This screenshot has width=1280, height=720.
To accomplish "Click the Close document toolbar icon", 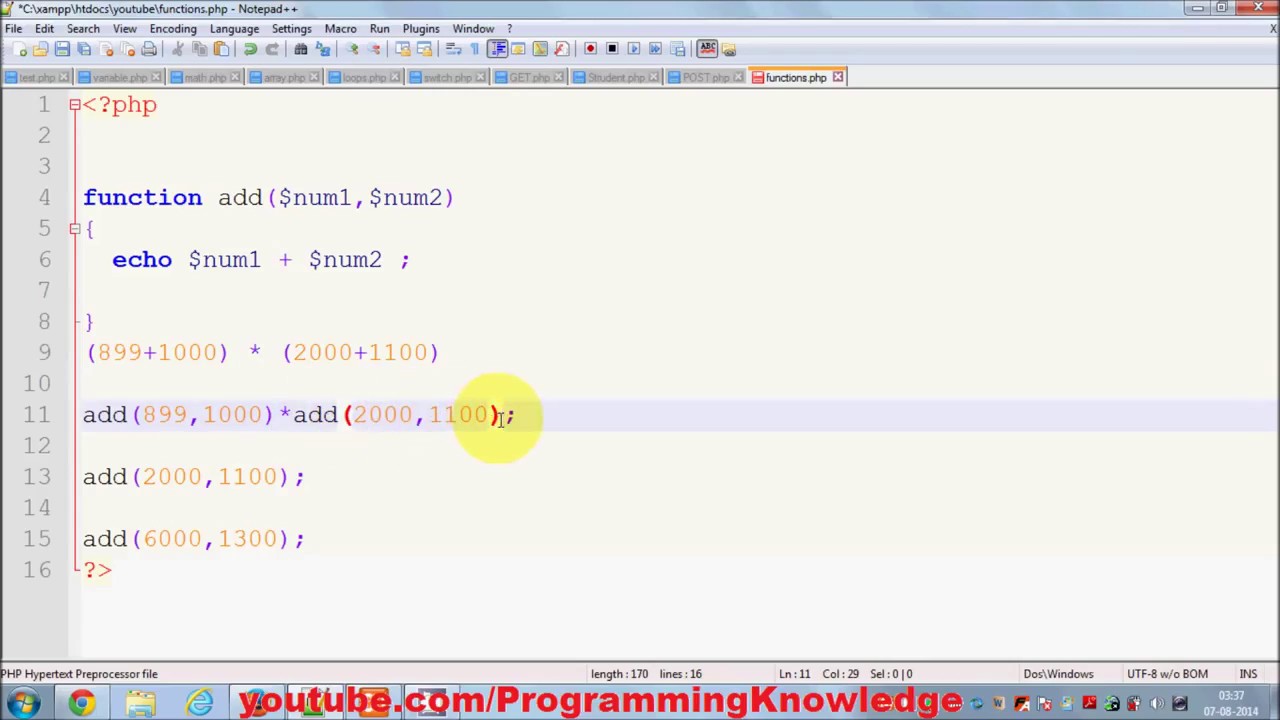I will (106, 49).
